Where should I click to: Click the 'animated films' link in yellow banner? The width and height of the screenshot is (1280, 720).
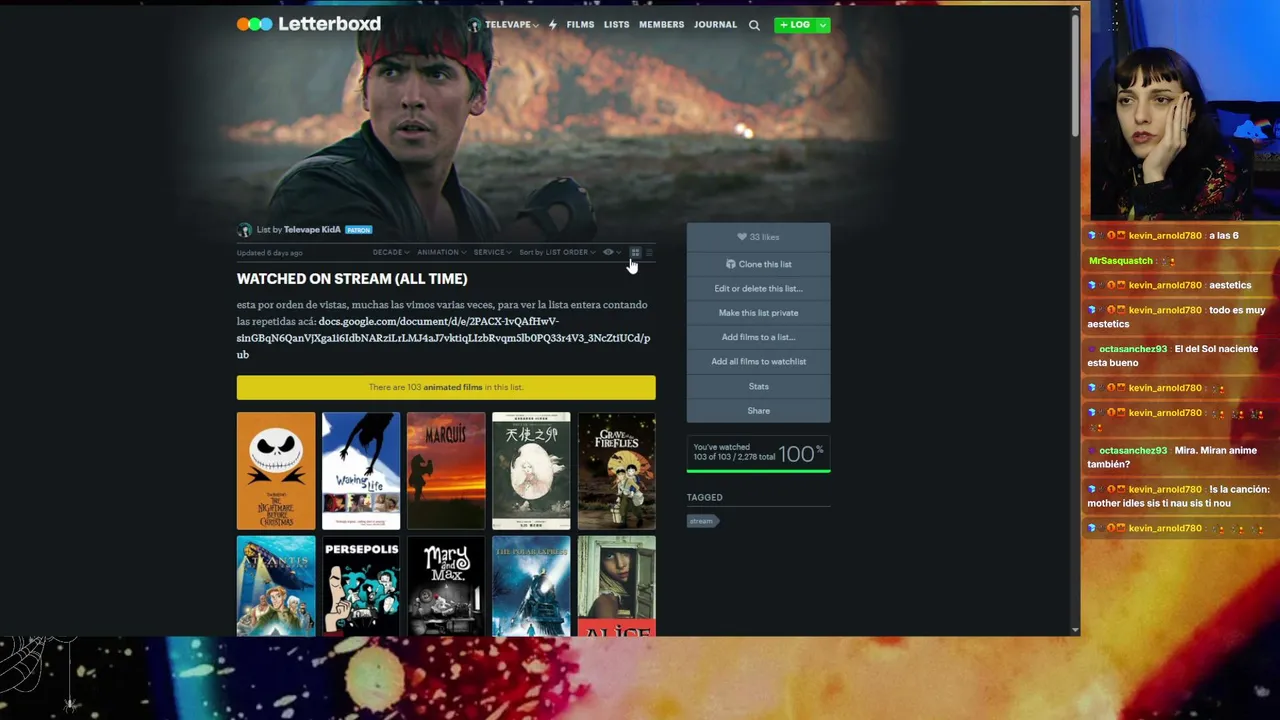tap(452, 387)
